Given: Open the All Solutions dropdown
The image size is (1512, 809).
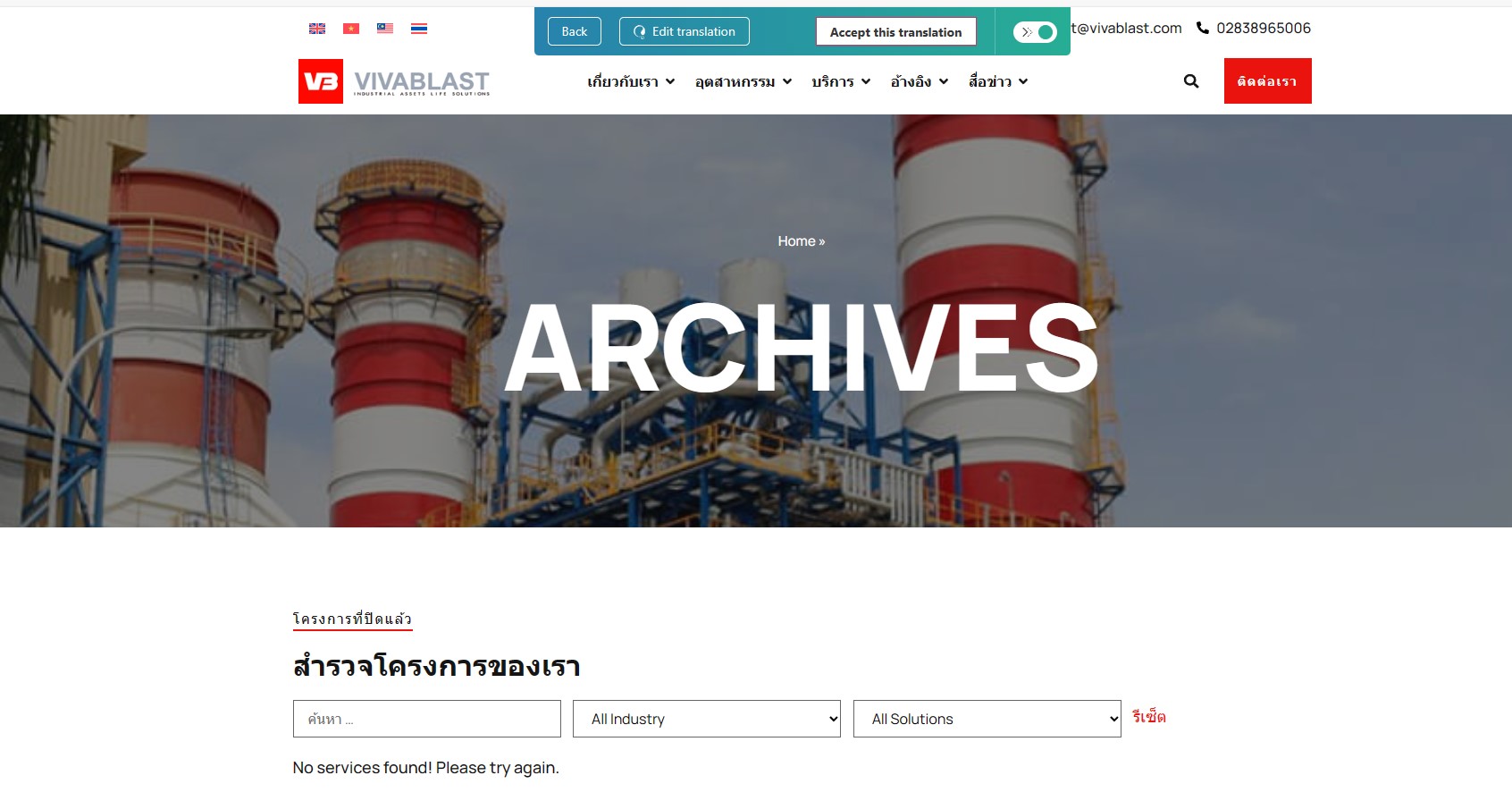Looking at the screenshot, I should [x=987, y=719].
